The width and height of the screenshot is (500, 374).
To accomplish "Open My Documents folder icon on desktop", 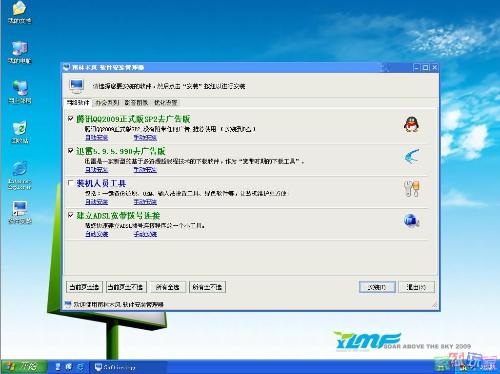I will pyautogui.click(x=19, y=8).
